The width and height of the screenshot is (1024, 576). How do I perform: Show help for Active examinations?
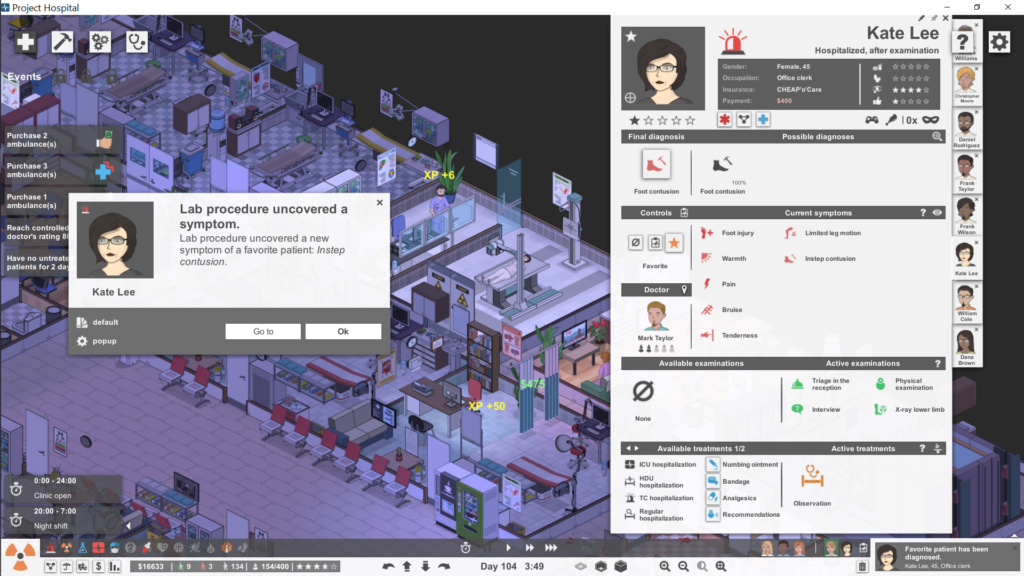[938, 364]
